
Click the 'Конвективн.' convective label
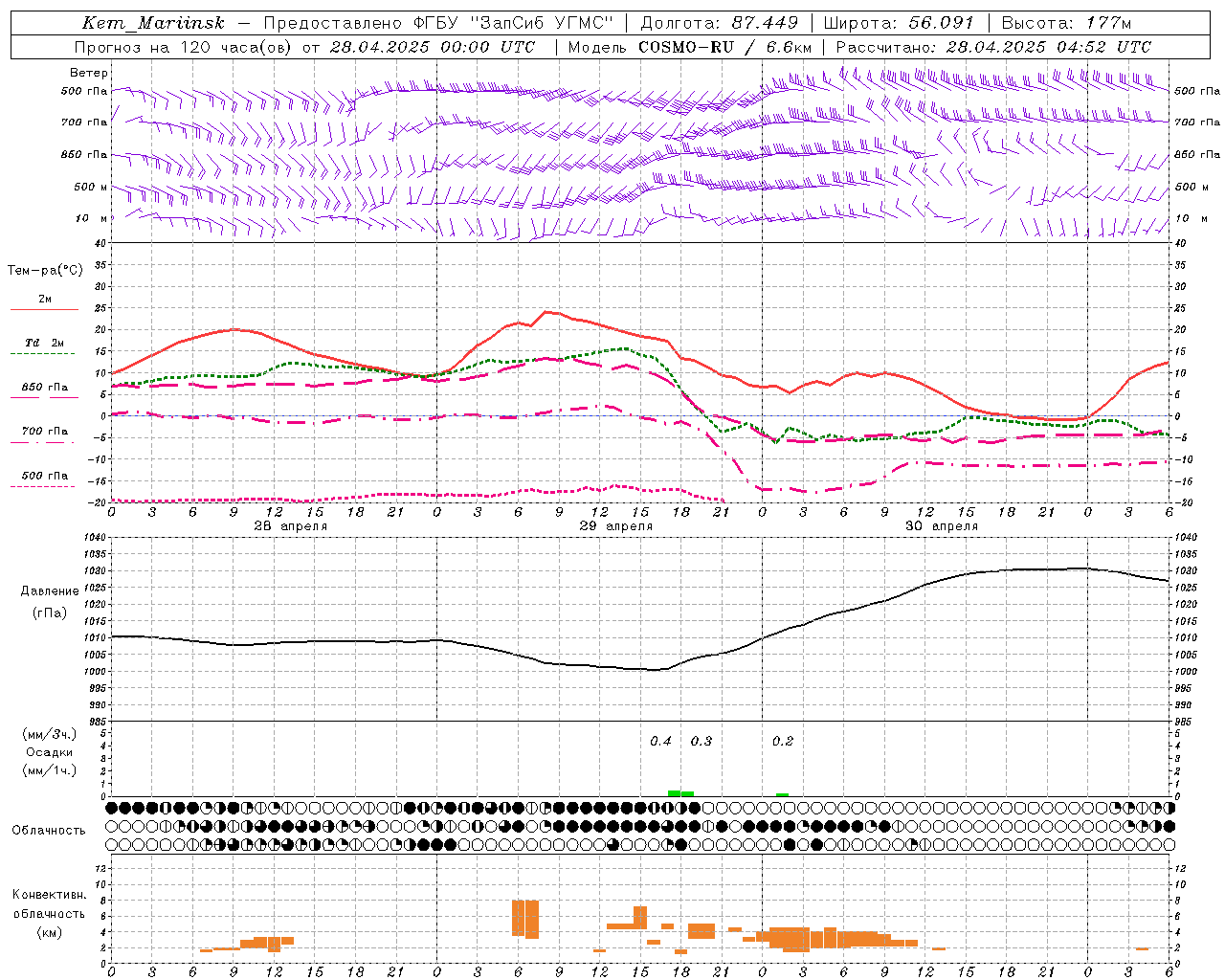tap(50, 895)
